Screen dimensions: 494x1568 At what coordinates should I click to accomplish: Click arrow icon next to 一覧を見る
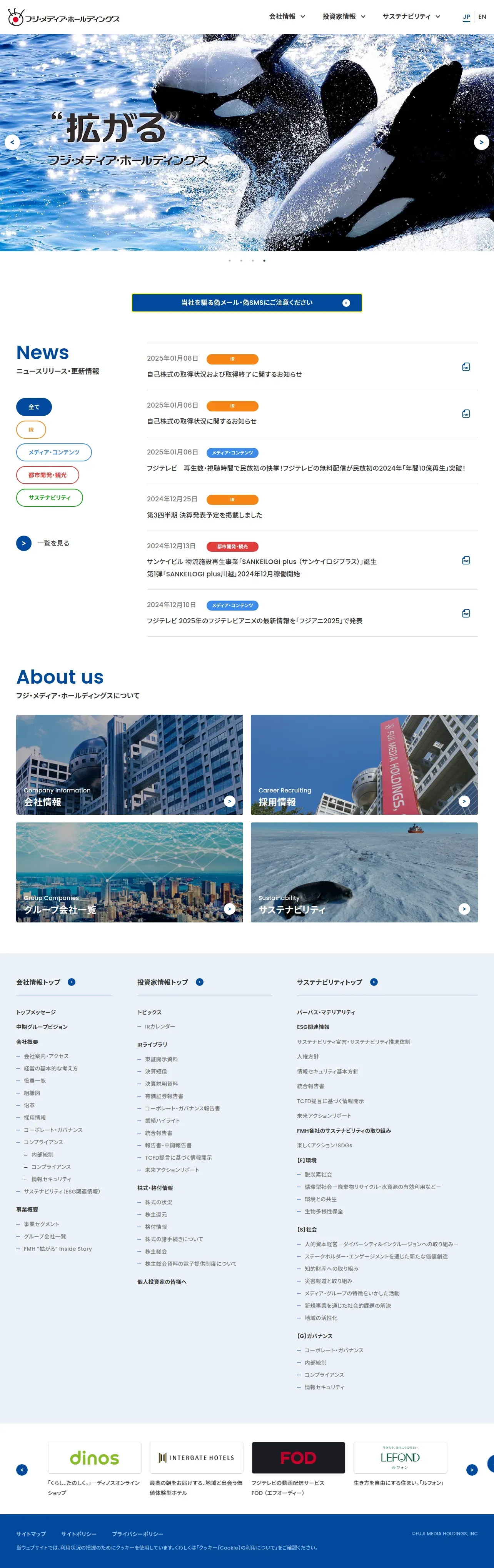coord(24,543)
